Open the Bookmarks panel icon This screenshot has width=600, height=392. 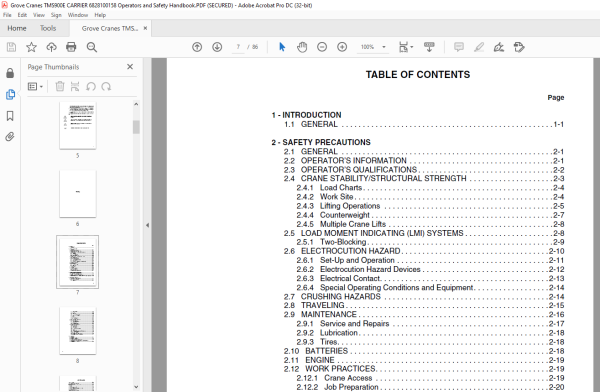click(10, 116)
